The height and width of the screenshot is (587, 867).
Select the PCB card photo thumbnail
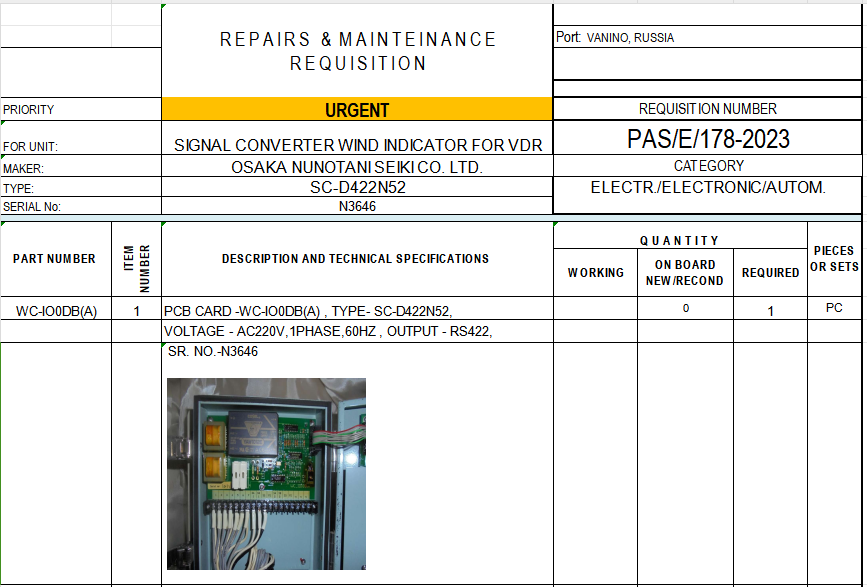(x=266, y=473)
